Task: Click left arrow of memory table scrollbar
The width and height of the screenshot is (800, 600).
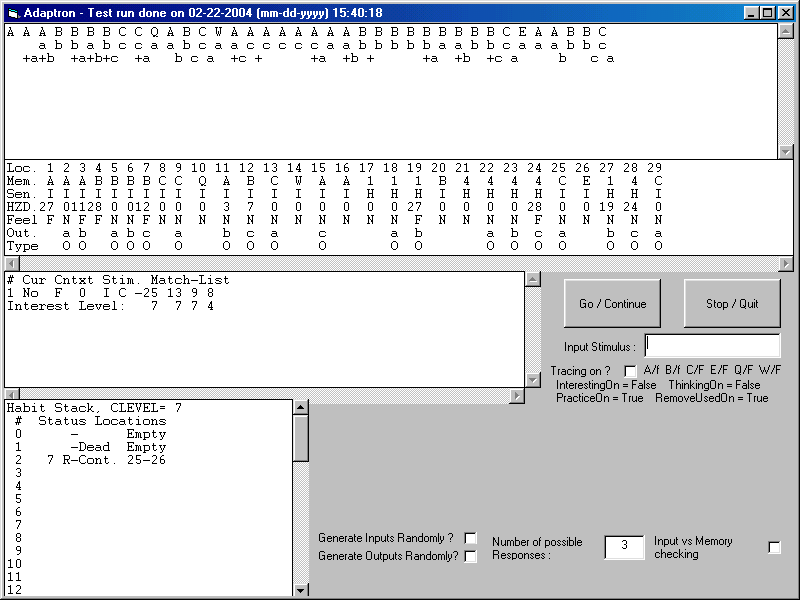Action: click(x=12, y=264)
